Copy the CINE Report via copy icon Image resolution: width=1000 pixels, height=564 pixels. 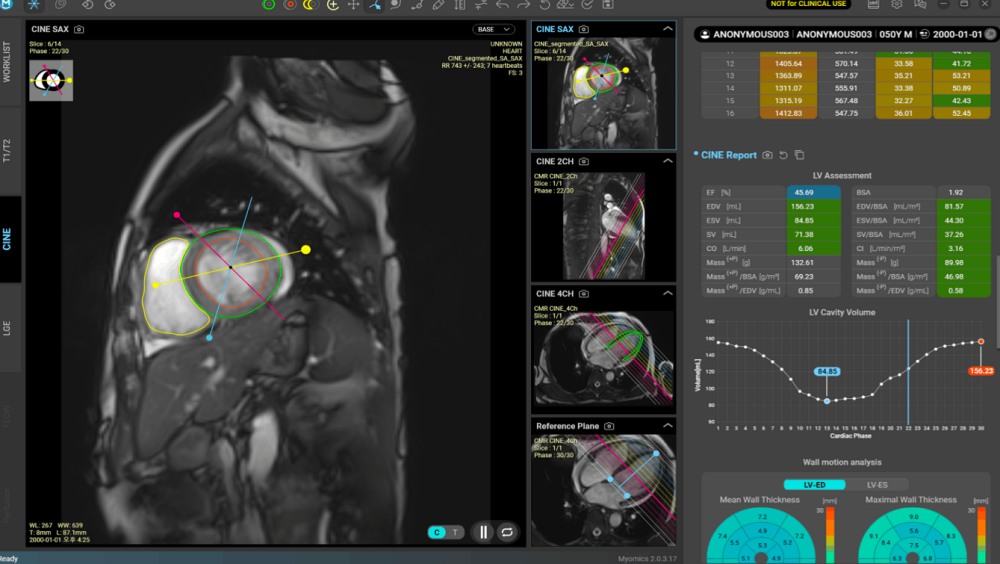(x=799, y=155)
